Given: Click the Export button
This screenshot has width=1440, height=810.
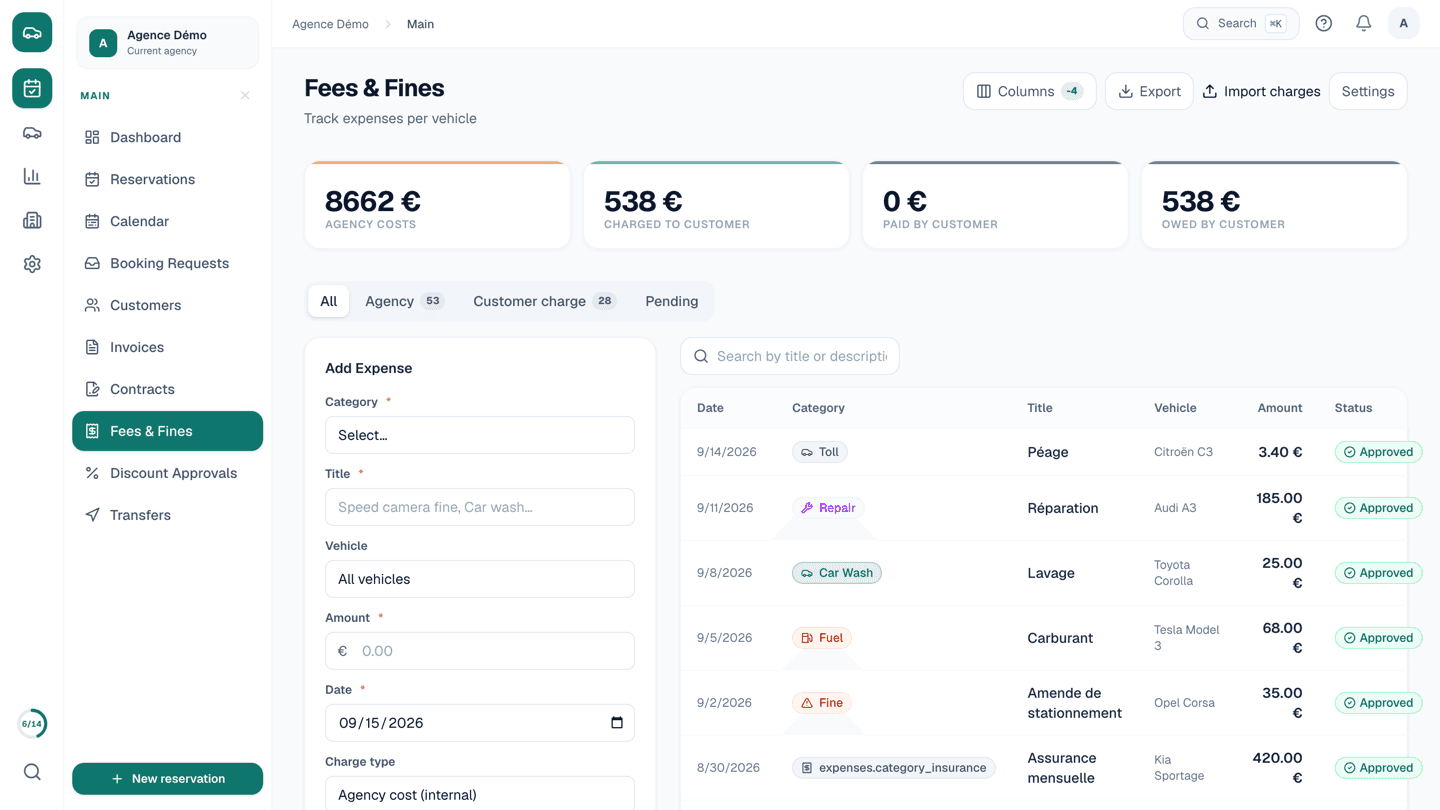Looking at the screenshot, I should 1149,91.
